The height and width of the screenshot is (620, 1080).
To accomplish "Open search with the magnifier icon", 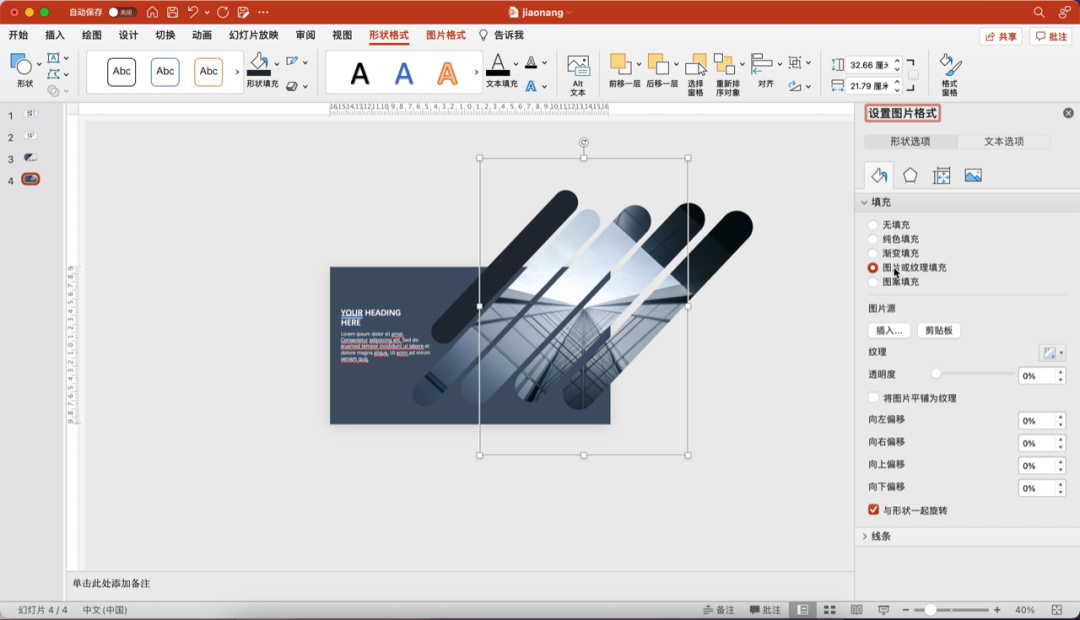I will click(1039, 12).
